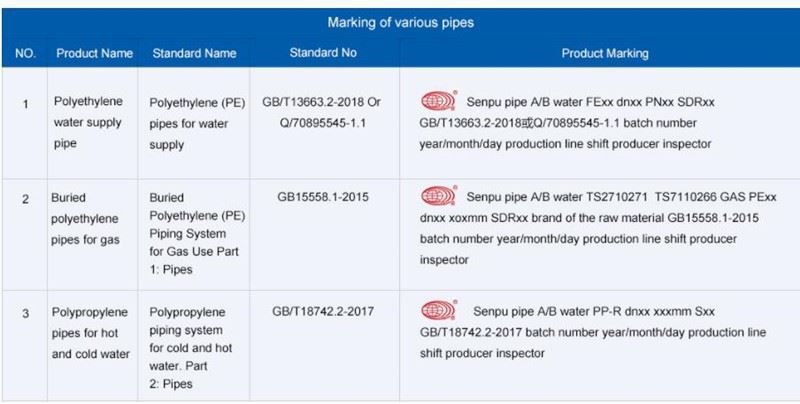Select the Standard No column header
Screen dimensions: 800x404
tap(323, 53)
